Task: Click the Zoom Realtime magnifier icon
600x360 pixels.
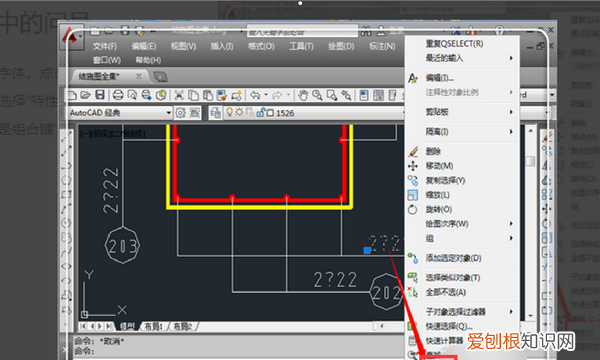Action: (x=317, y=95)
